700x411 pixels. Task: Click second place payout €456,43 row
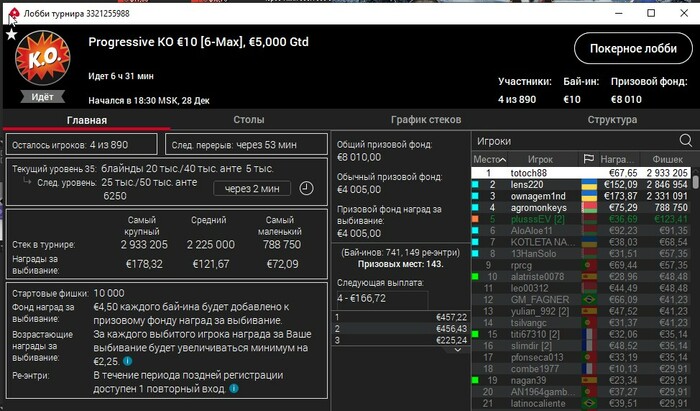(x=401, y=329)
